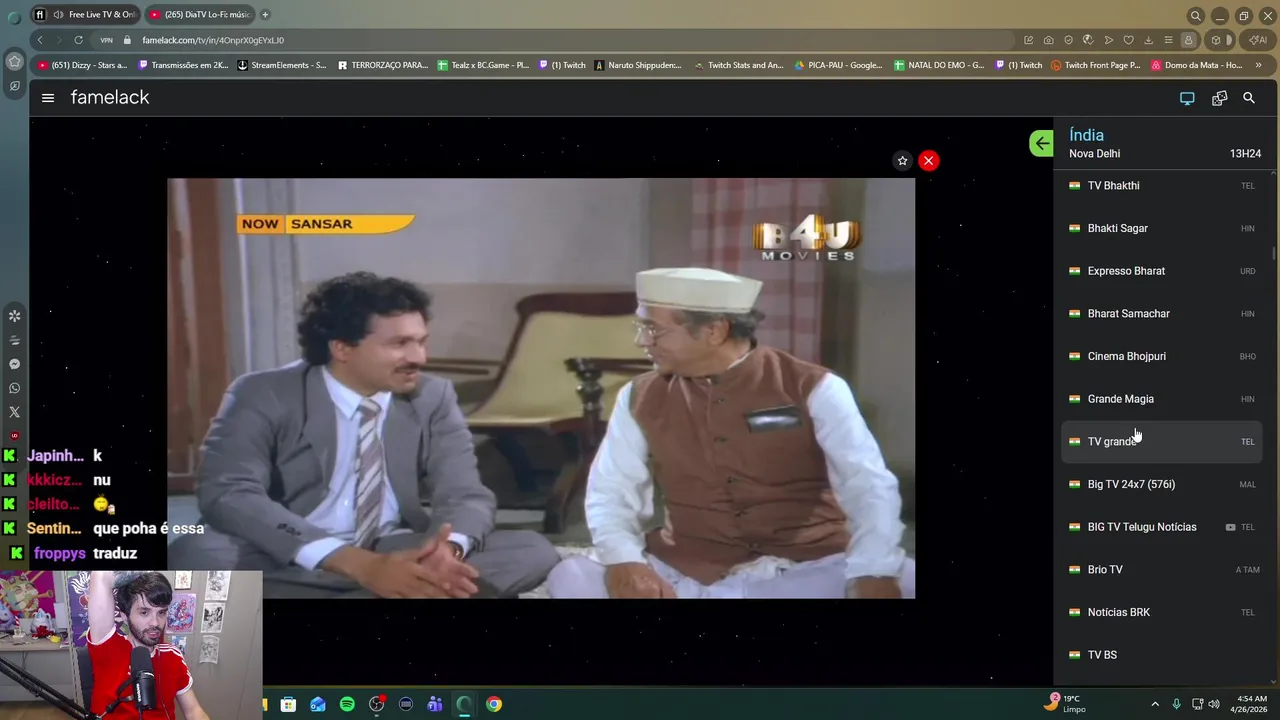The width and height of the screenshot is (1280, 720).
Task: Click the green back arrow beside Índia
Action: [x=1041, y=143]
